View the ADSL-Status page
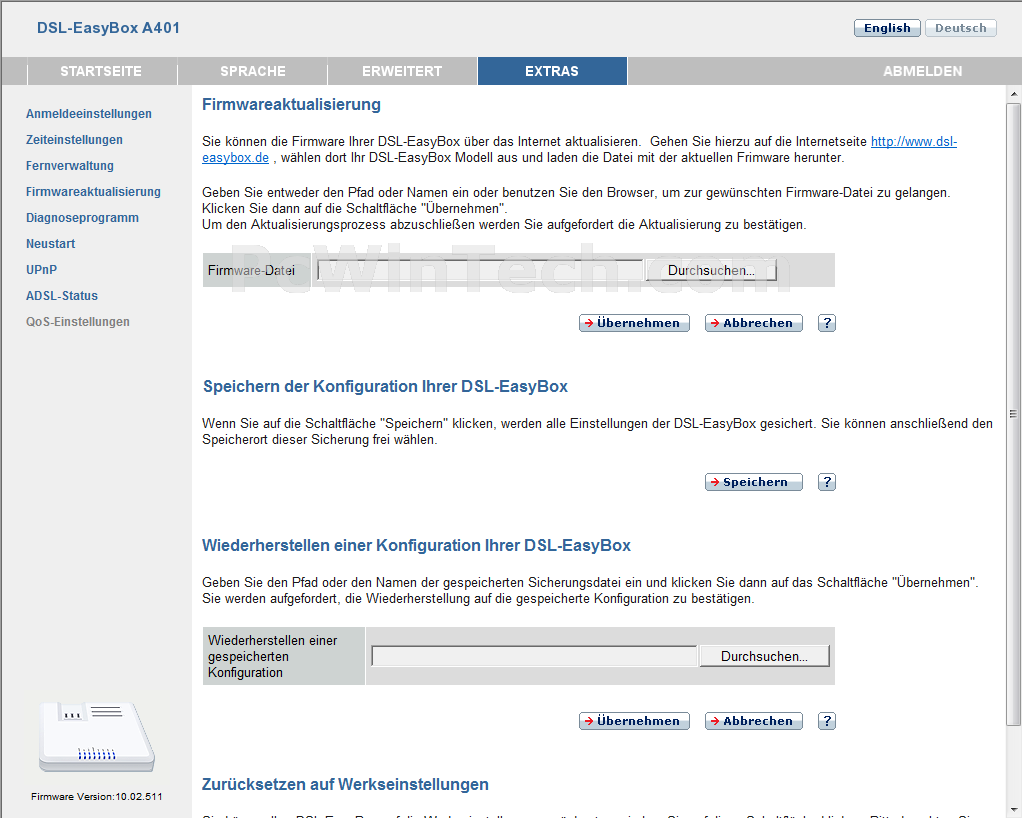The image size is (1022, 818). point(62,296)
